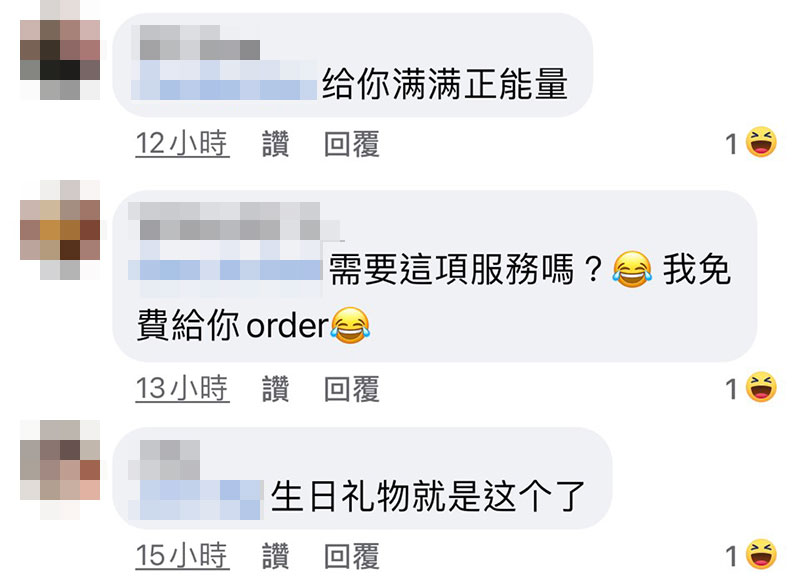
Task: Like the comment 生日礼物就是这个了
Action: coord(276,556)
